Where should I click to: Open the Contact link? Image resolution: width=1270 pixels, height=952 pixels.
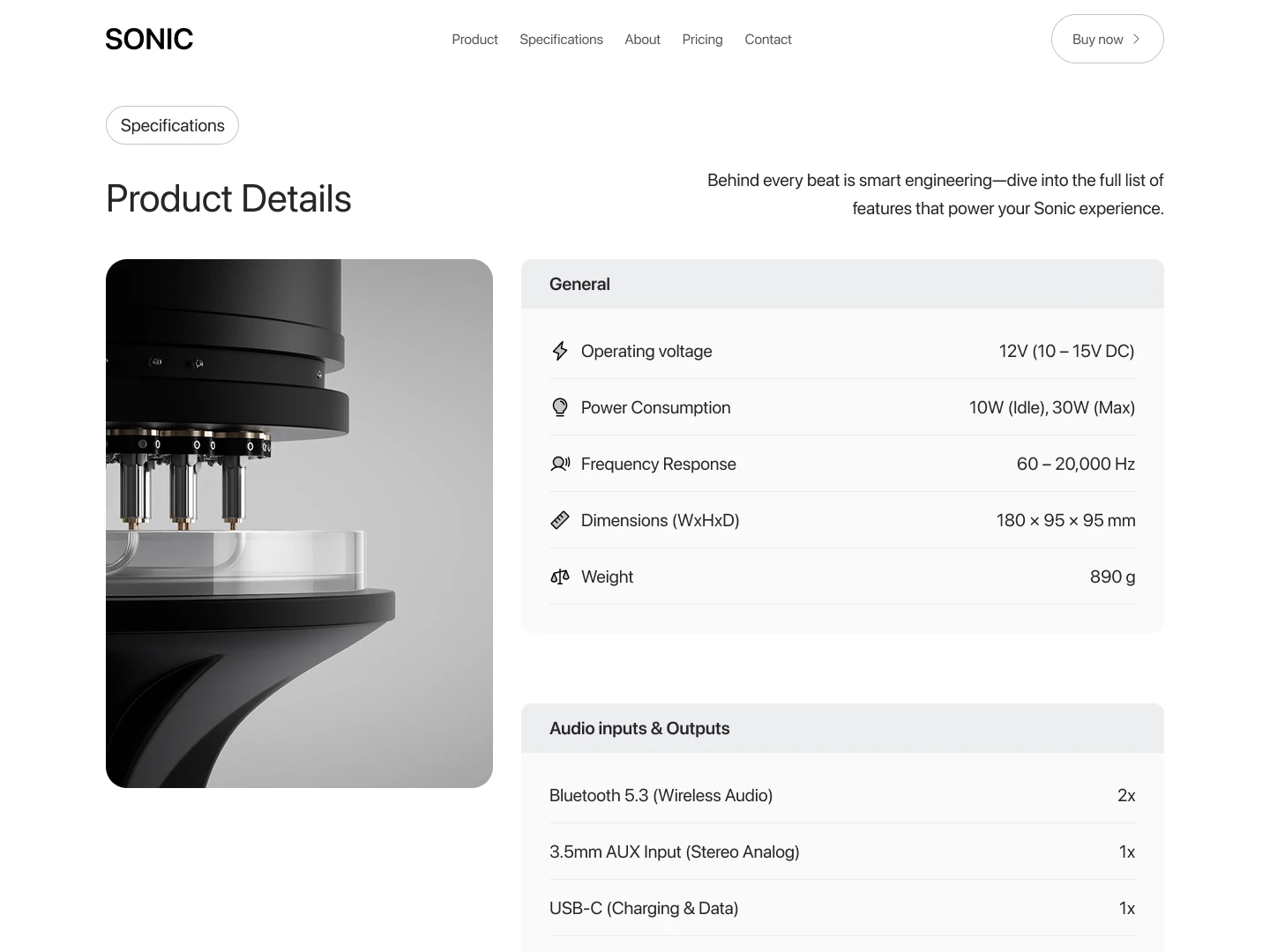768,39
